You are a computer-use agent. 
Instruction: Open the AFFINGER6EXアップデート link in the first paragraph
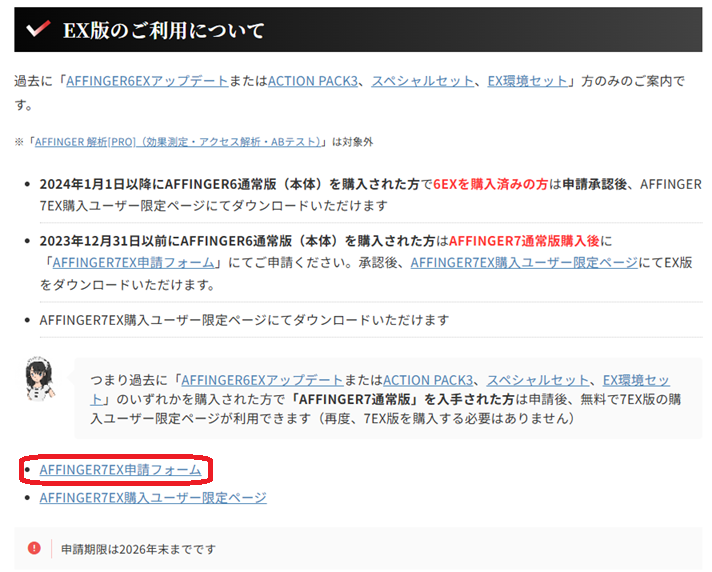147,81
